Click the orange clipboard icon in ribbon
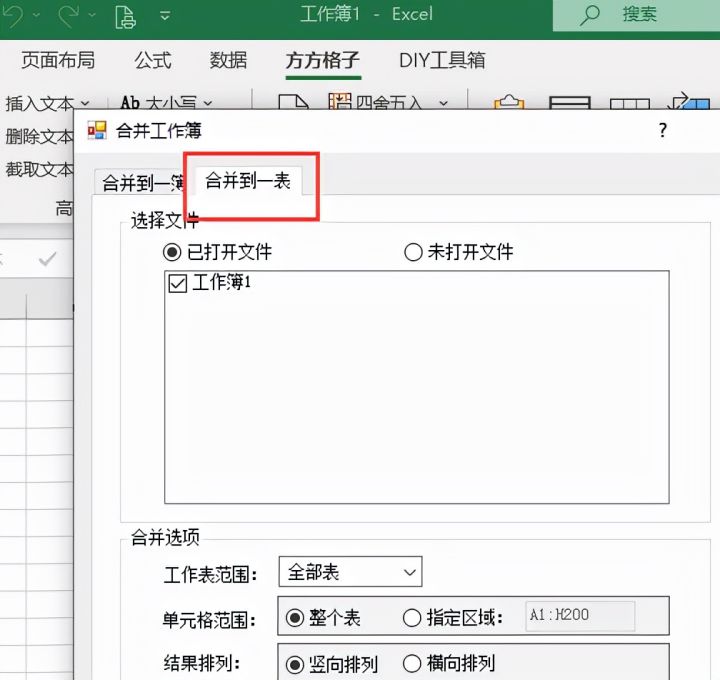The height and width of the screenshot is (680, 720). click(x=509, y=102)
